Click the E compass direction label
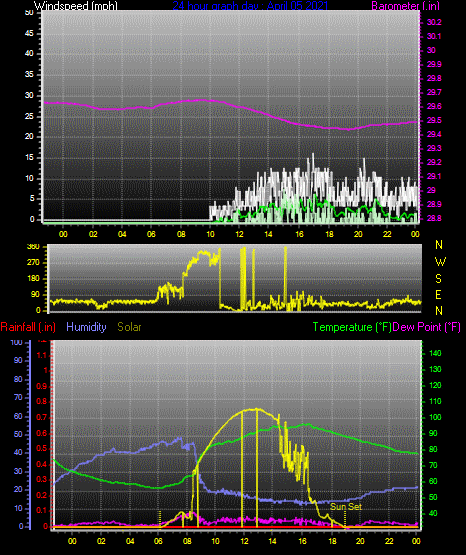Viewport: 466px width, 555px height. (438, 294)
